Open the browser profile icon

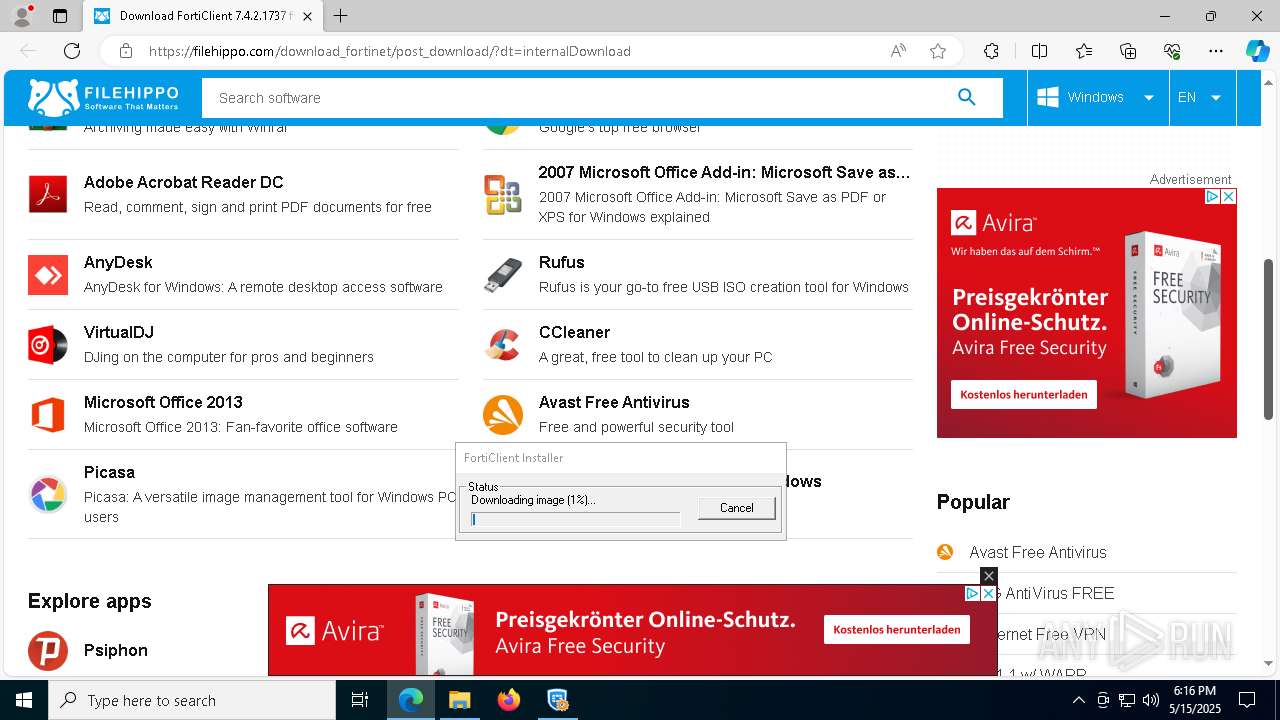click(22, 16)
